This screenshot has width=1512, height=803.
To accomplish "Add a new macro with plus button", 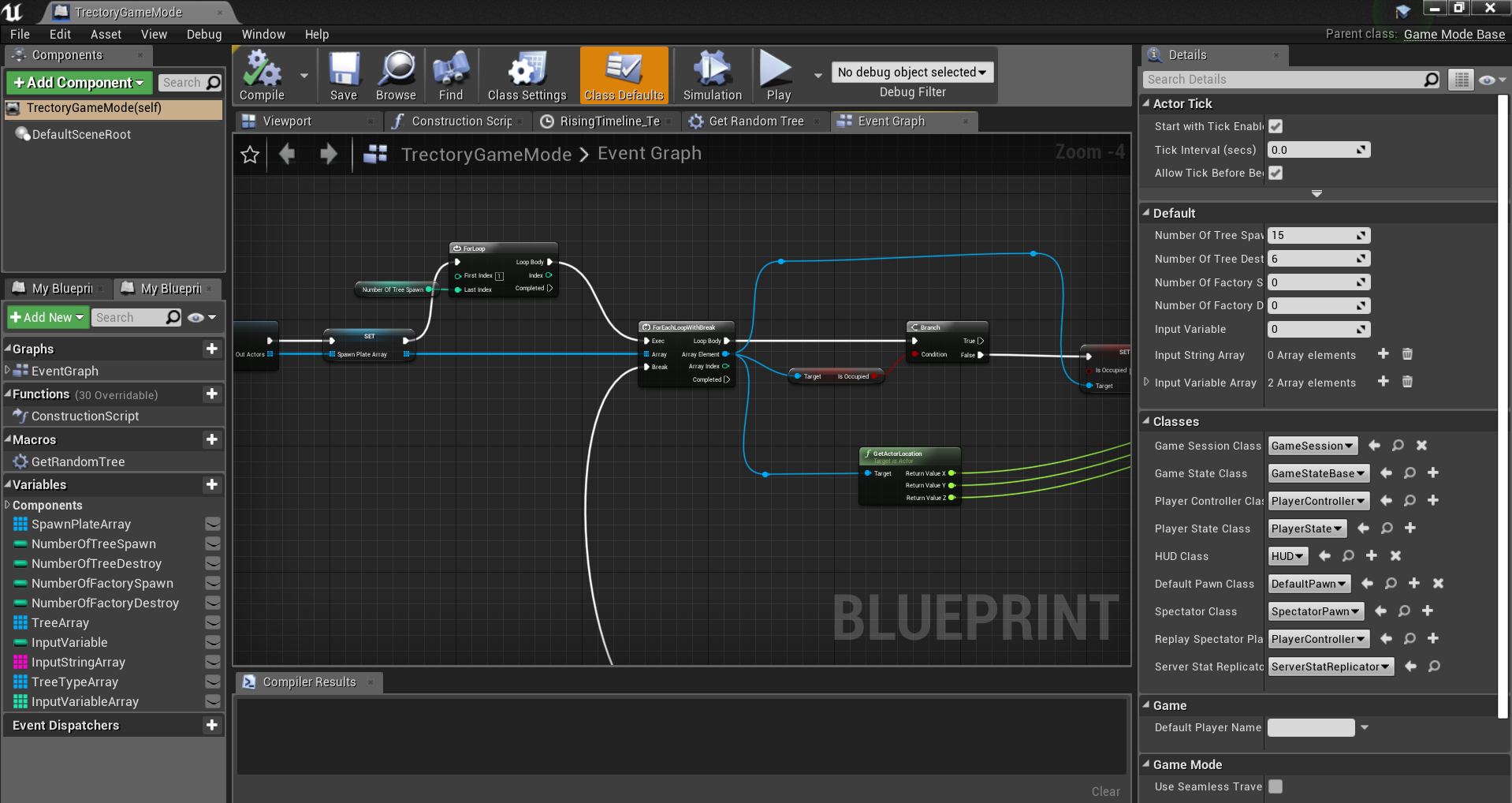I will 211,439.
